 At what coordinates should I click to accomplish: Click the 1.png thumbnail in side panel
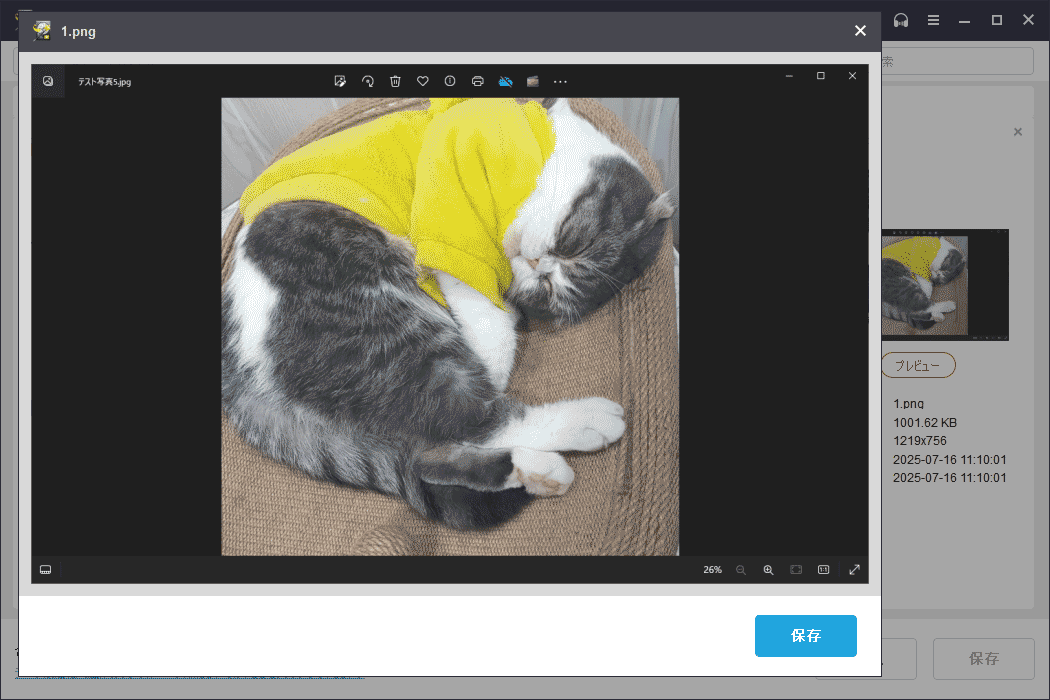pos(944,285)
